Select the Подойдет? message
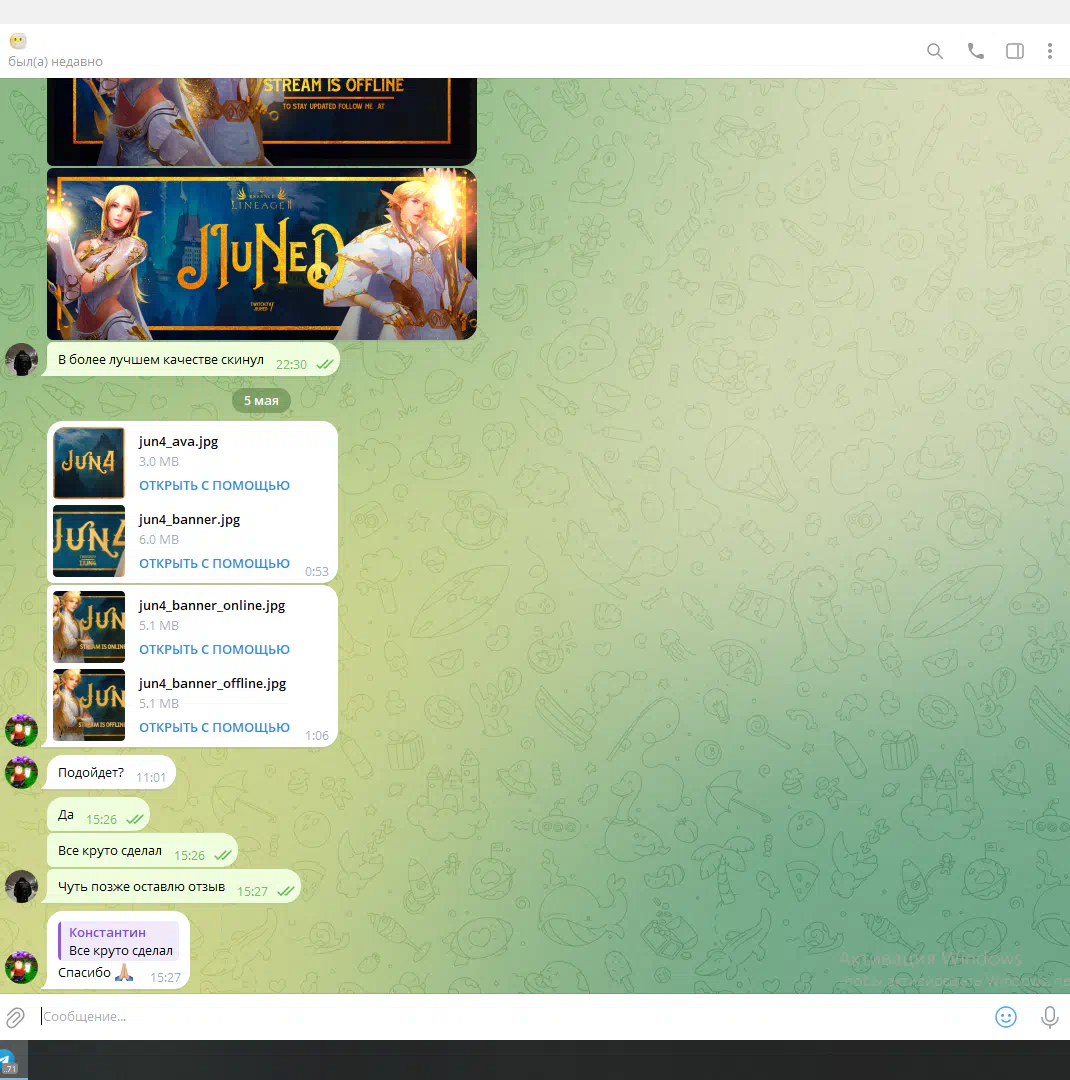The height and width of the screenshot is (1080, 1070). [111, 773]
